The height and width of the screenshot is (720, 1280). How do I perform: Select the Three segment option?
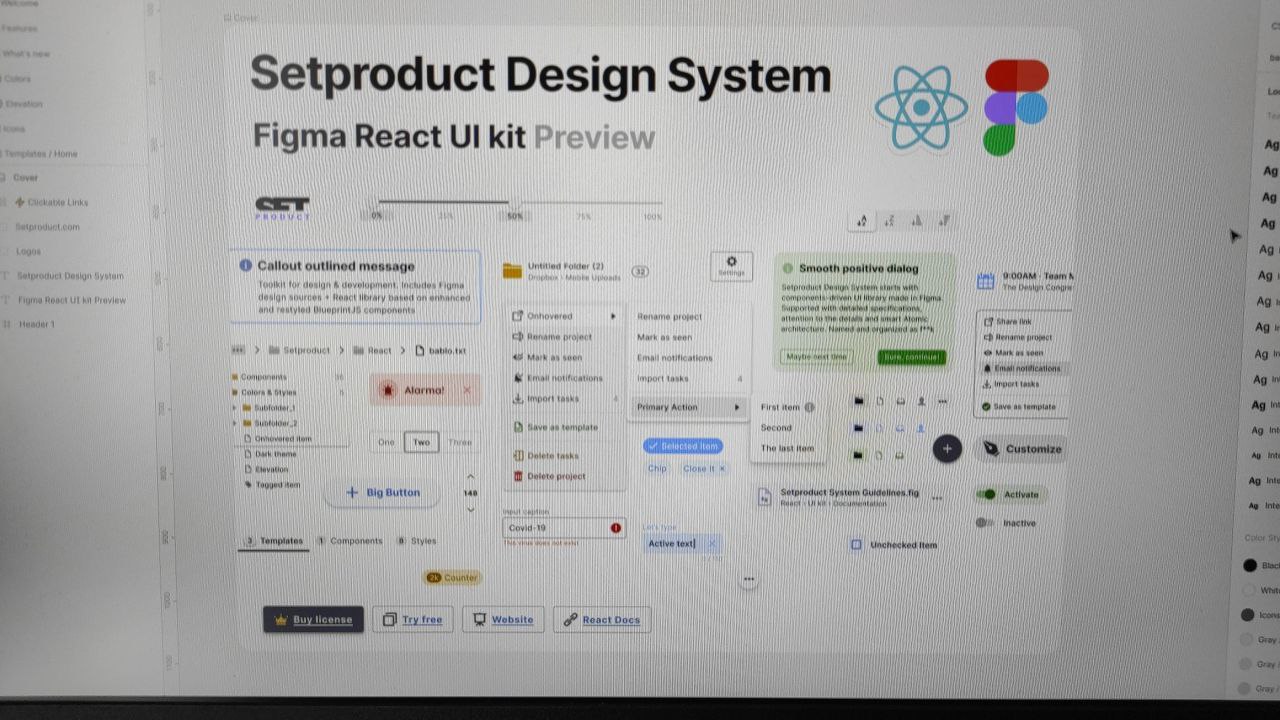pos(460,442)
